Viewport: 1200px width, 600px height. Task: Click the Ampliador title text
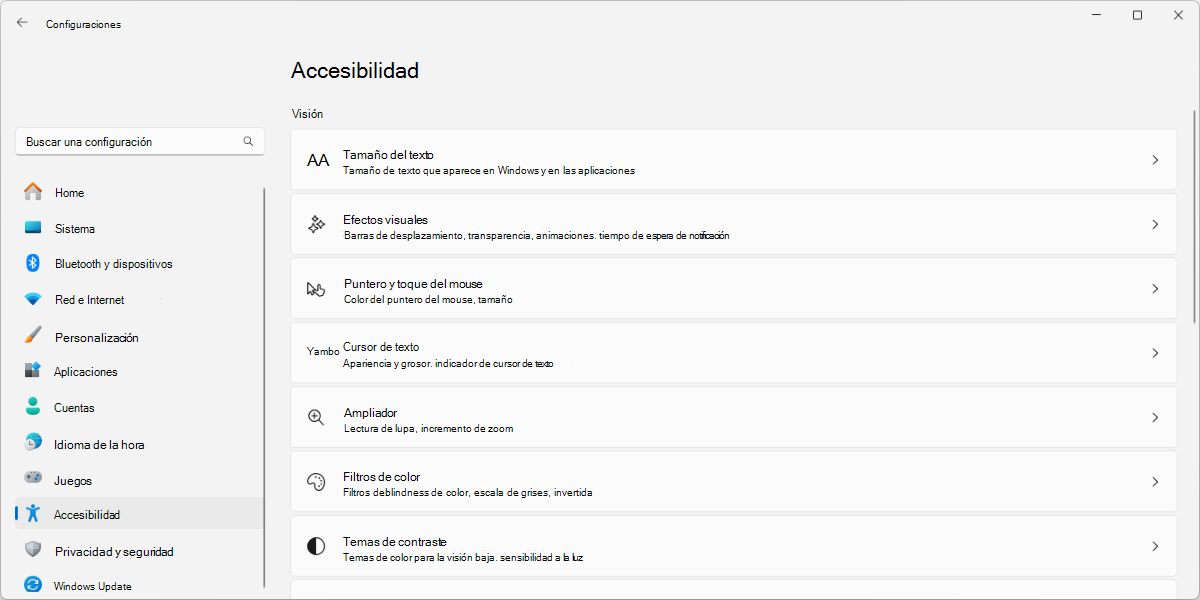tap(370, 412)
